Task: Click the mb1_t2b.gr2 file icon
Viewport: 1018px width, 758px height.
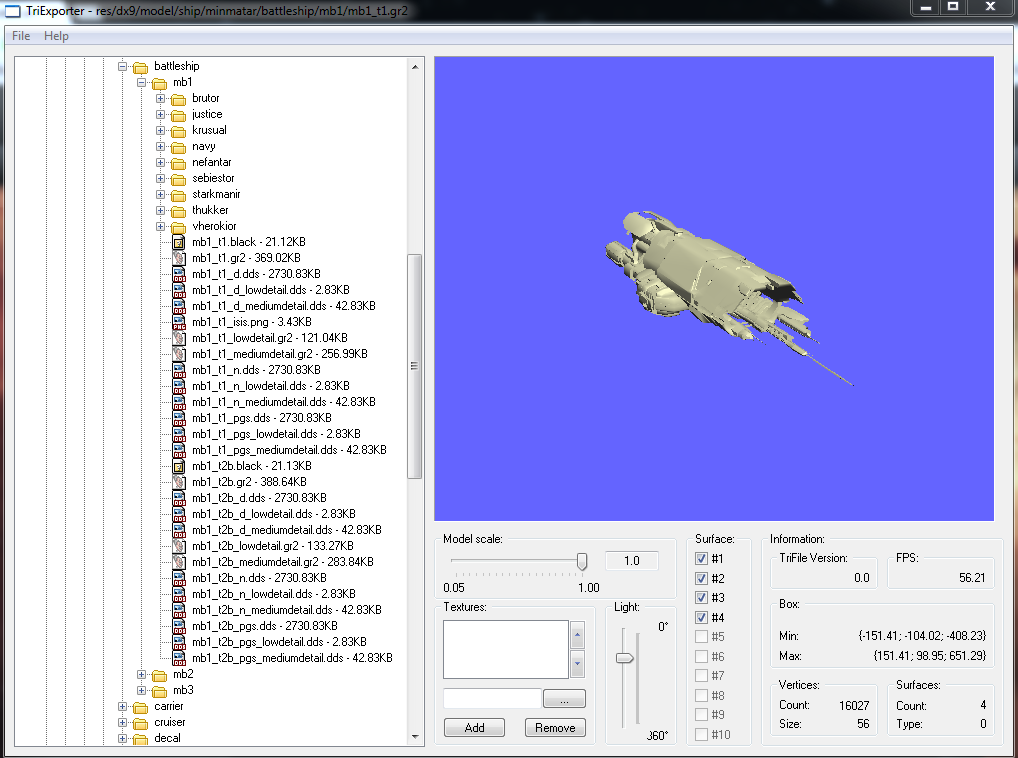Action: 179,482
